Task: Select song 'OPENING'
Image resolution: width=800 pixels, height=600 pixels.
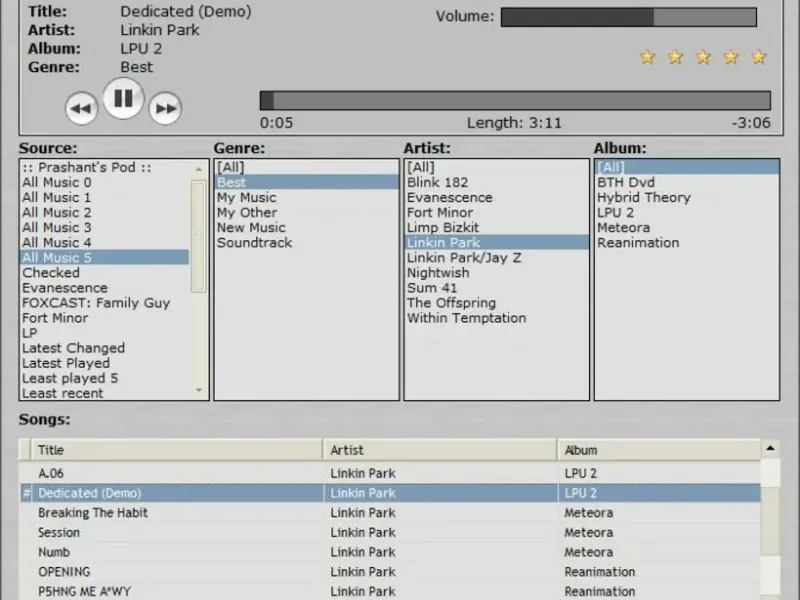Action: click(x=390, y=572)
